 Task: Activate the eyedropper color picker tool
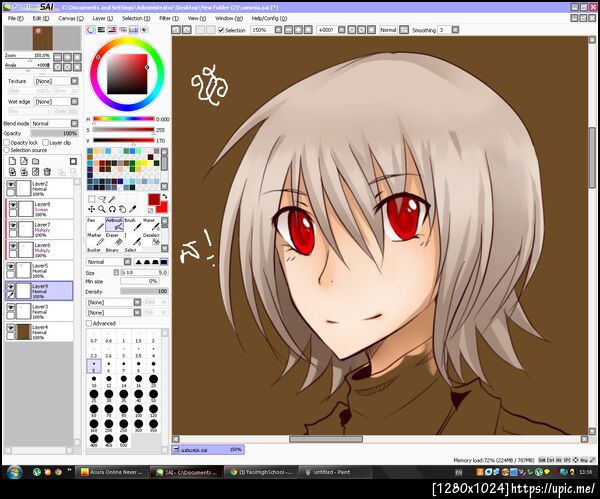pyautogui.click(x=132, y=209)
